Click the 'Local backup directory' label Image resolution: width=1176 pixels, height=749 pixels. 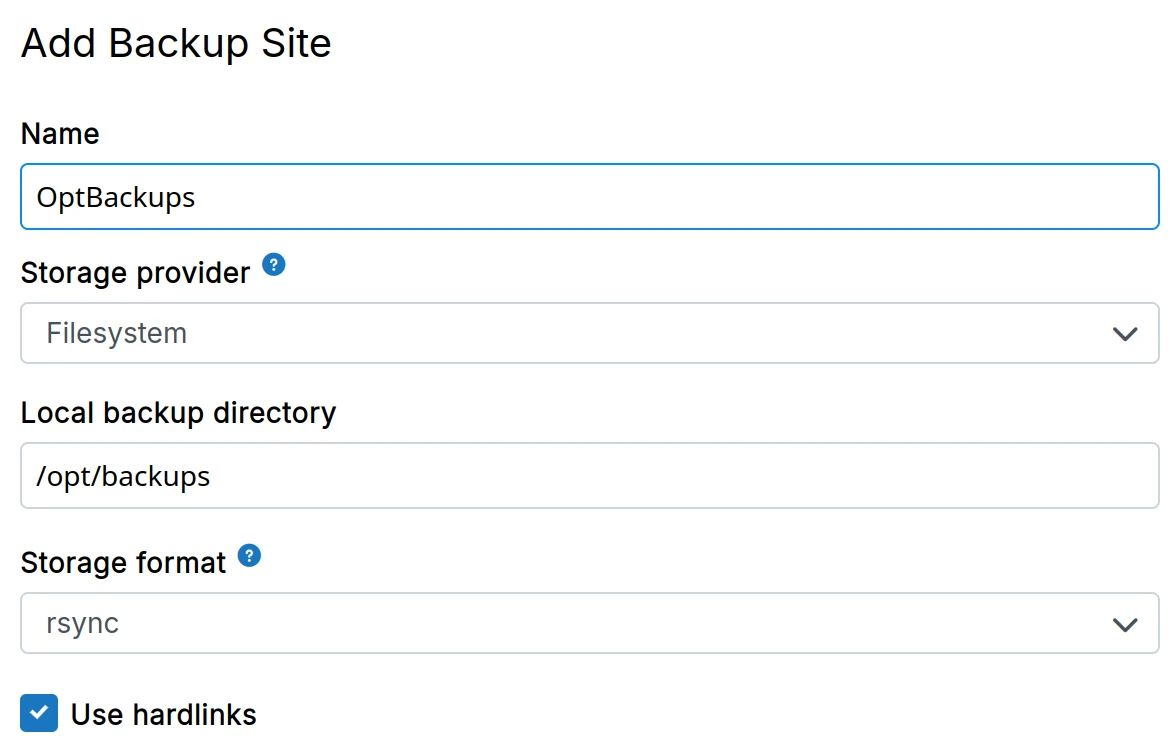tap(178, 413)
